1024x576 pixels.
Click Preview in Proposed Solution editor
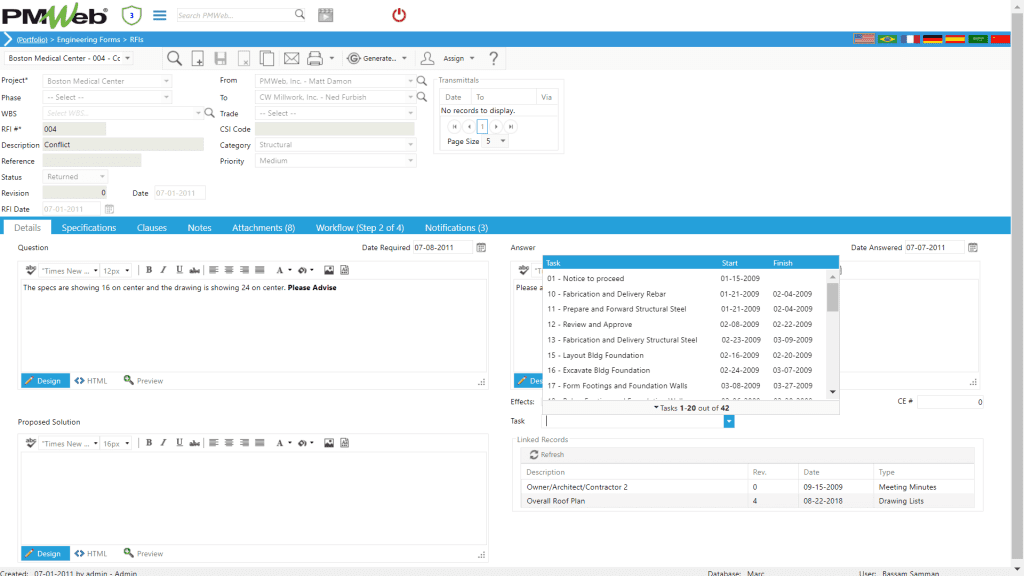(144, 553)
